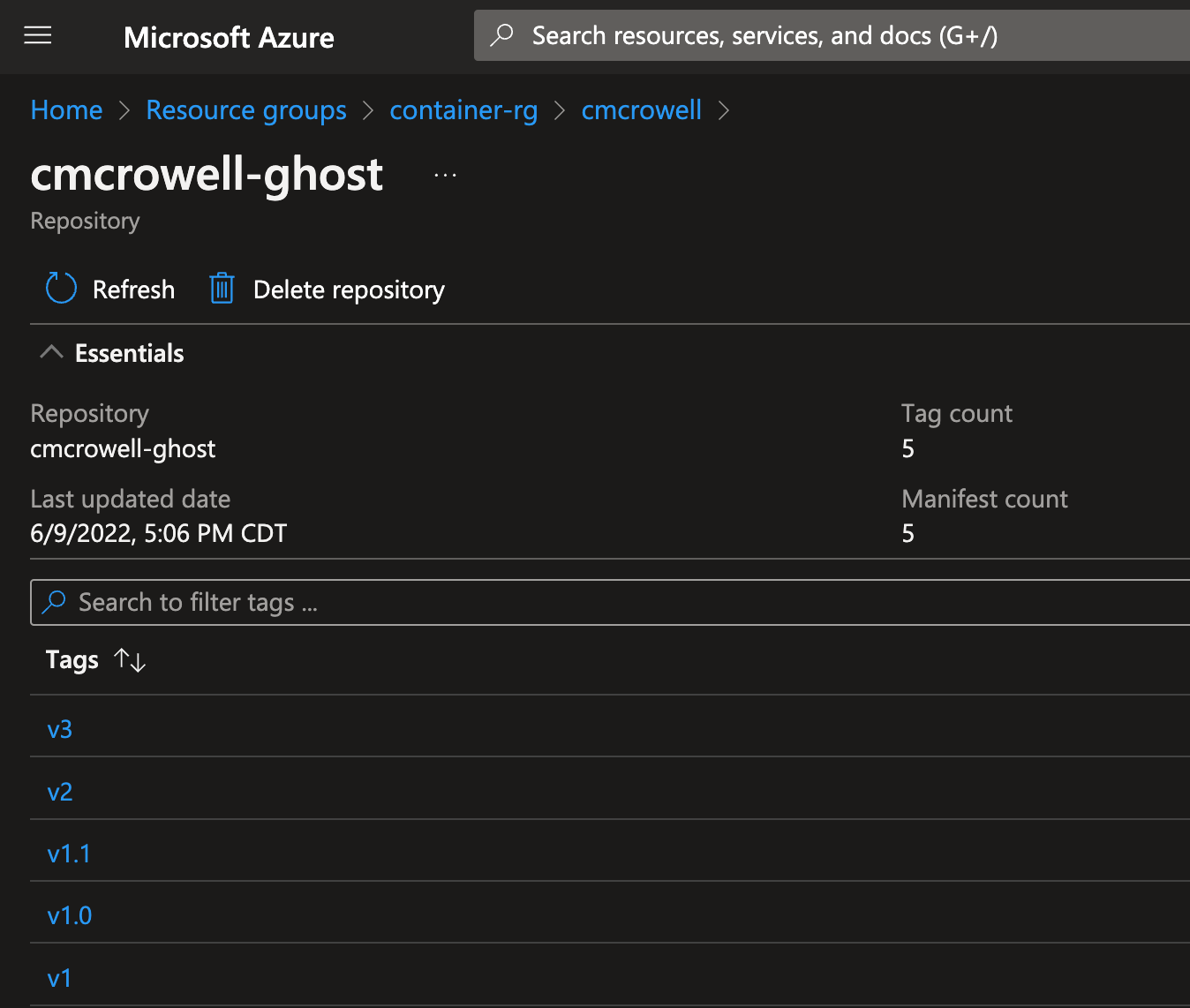The height and width of the screenshot is (1008, 1190).
Task: Focus the Search to filter tags field
Action: click(x=610, y=602)
